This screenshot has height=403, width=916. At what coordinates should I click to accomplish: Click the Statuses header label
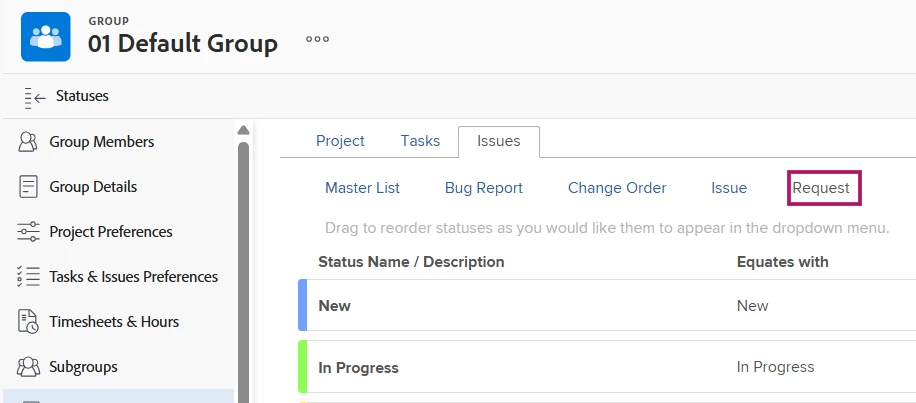82,96
